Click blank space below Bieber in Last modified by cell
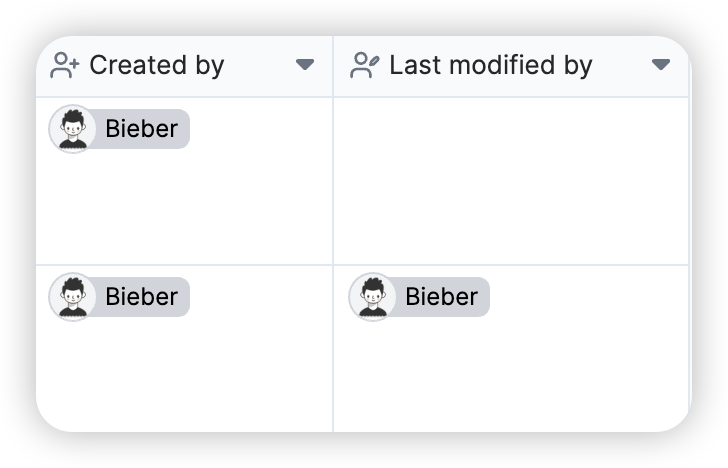Viewport: 728px width, 468px height. 511,376
